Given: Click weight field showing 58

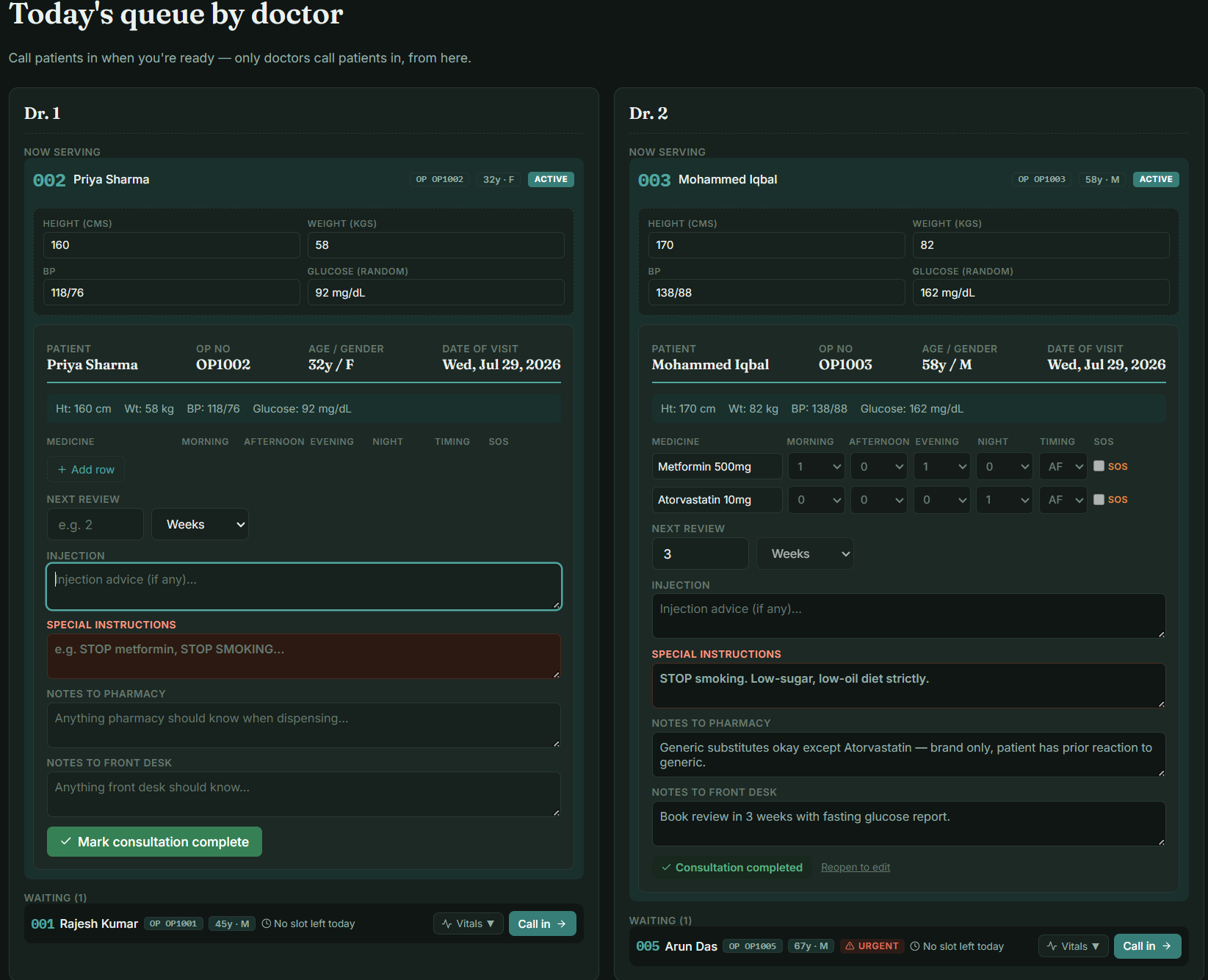Looking at the screenshot, I should 436,245.
